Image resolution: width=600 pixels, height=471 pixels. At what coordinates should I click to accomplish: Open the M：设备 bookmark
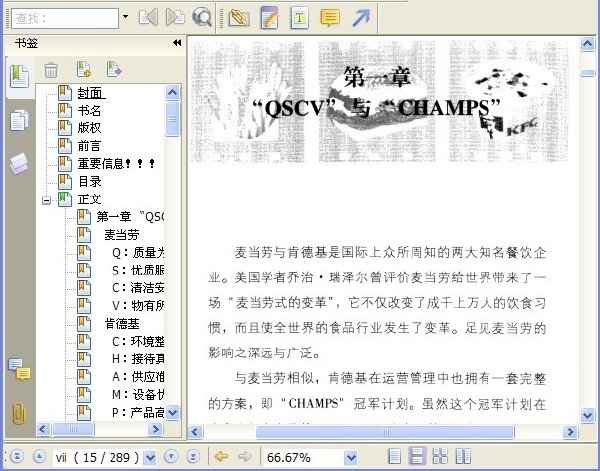pyautogui.click(x=138, y=394)
